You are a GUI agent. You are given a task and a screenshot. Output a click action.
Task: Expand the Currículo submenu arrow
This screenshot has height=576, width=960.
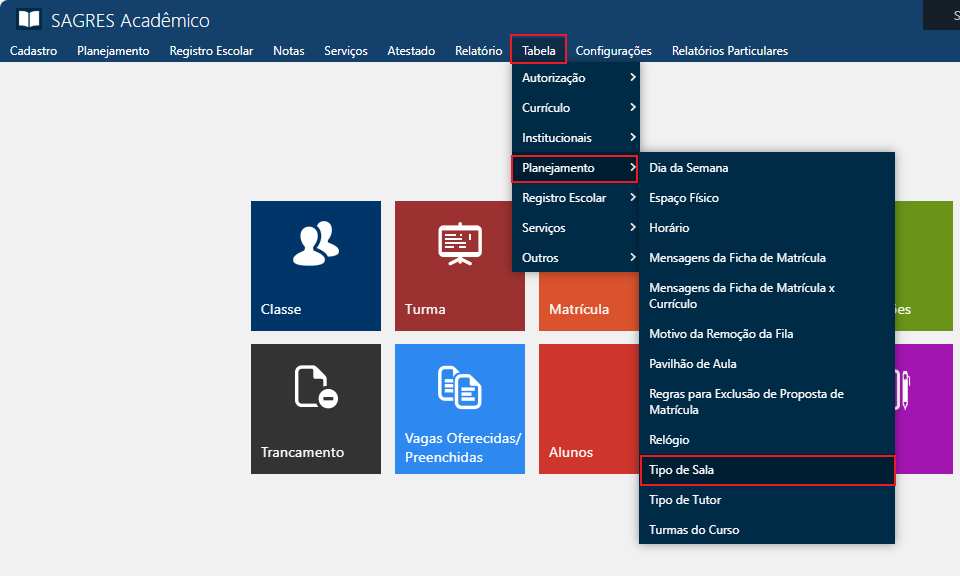click(x=632, y=108)
